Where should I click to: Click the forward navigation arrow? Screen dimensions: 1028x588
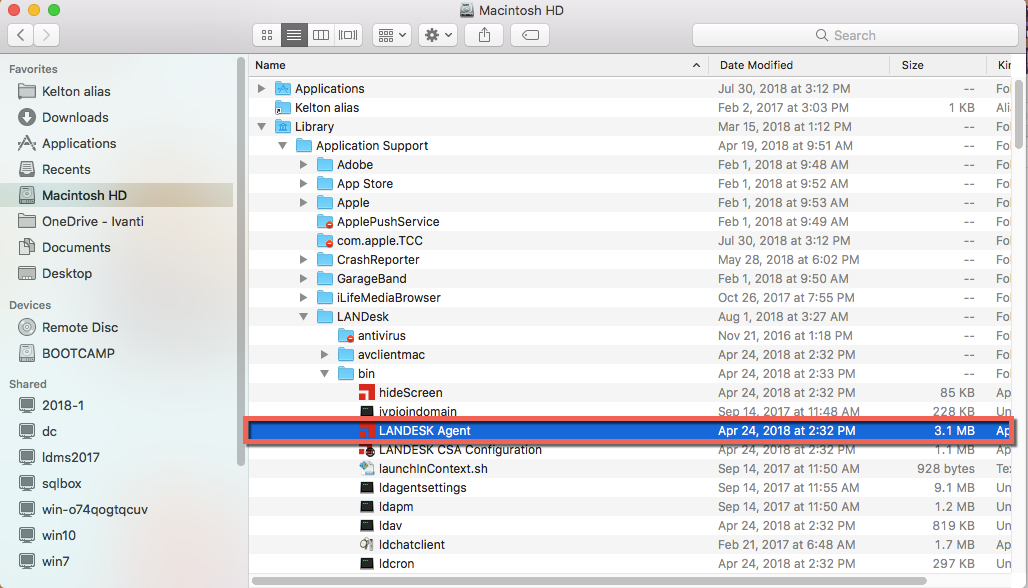click(46, 34)
